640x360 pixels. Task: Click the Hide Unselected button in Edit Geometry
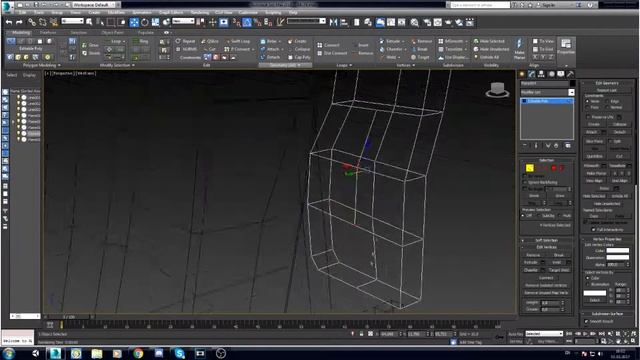[x=607, y=203]
